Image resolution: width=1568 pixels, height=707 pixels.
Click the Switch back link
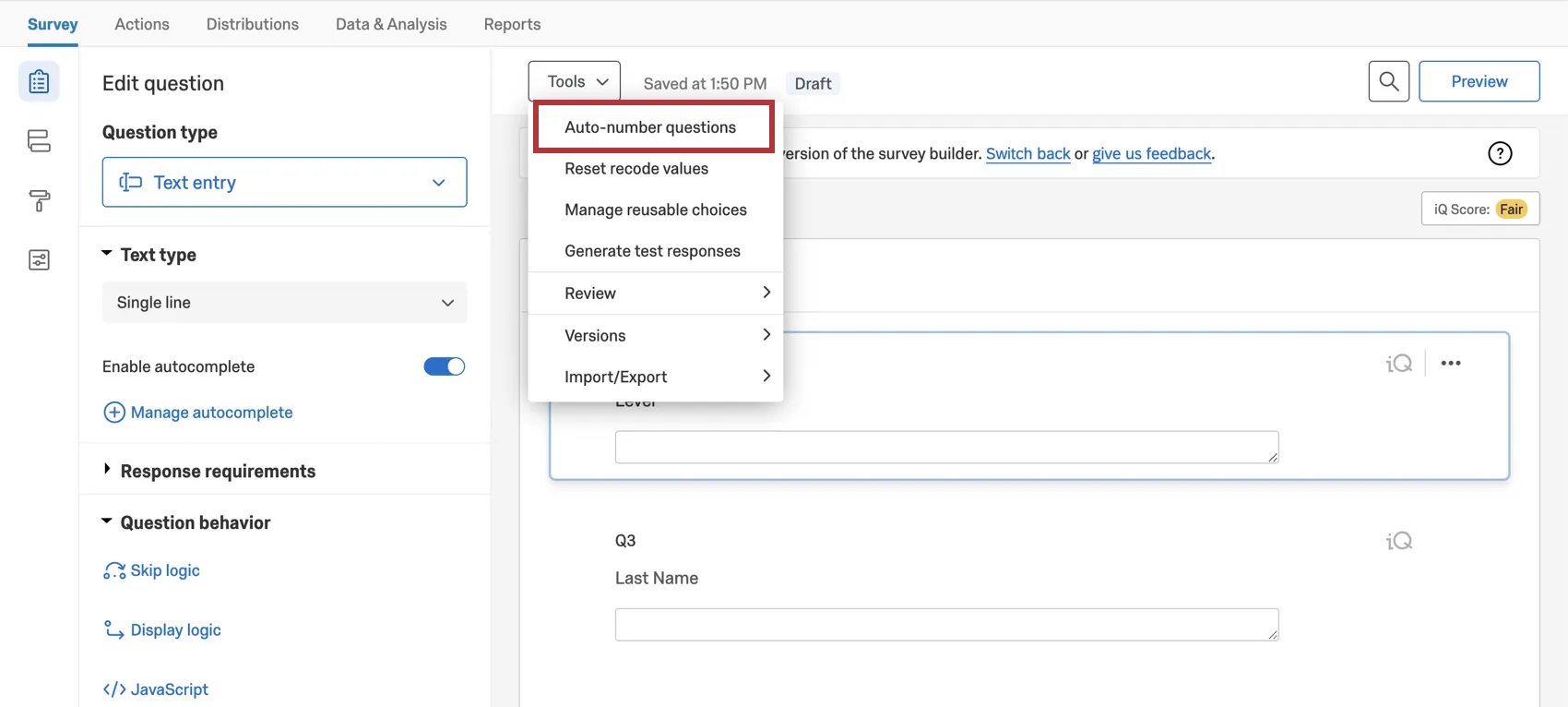pos(1028,154)
